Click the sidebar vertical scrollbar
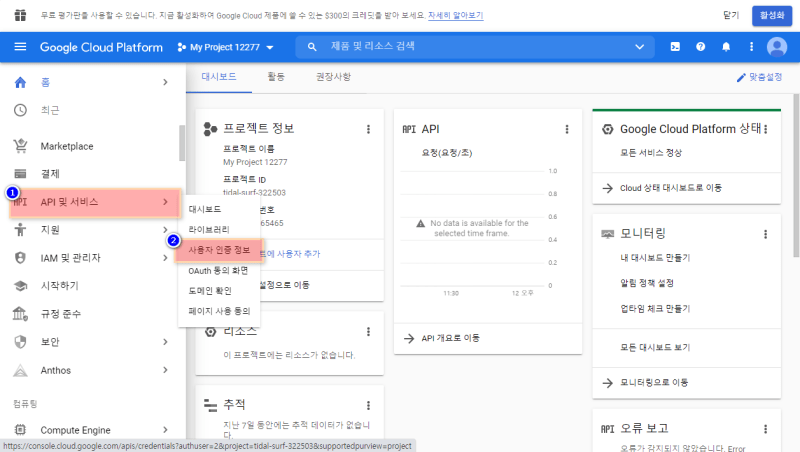This screenshot has height=452, width=800. point(182,143)
